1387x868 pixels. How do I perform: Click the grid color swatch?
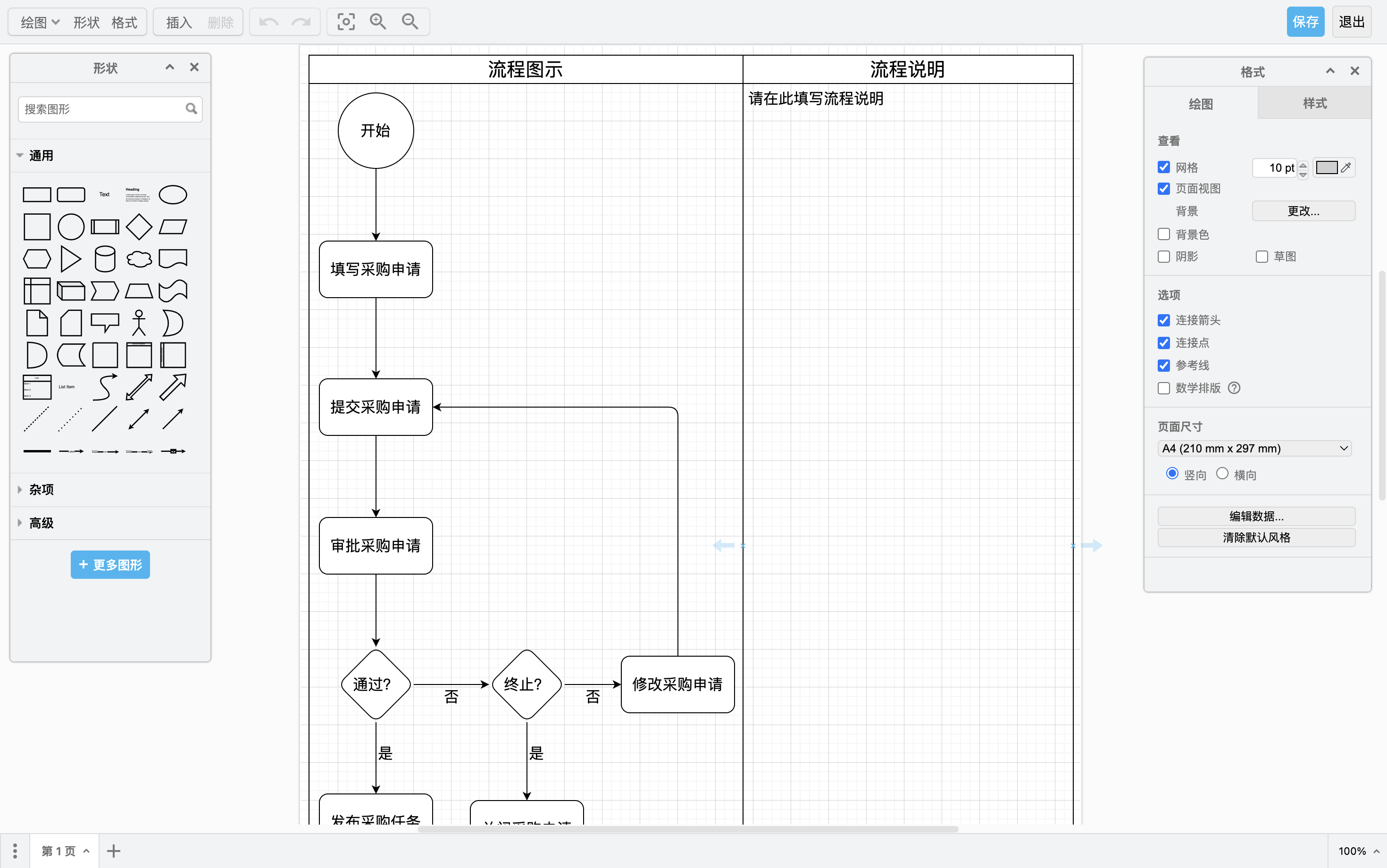(x=1327, y=167)
